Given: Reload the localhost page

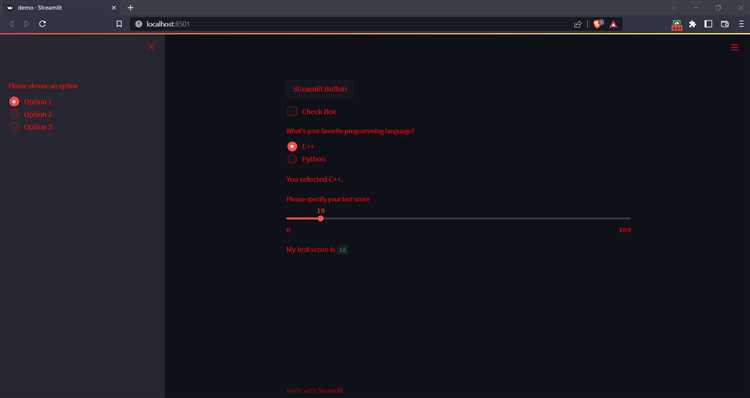Looking at the screenshot, I should coord(43,24).
